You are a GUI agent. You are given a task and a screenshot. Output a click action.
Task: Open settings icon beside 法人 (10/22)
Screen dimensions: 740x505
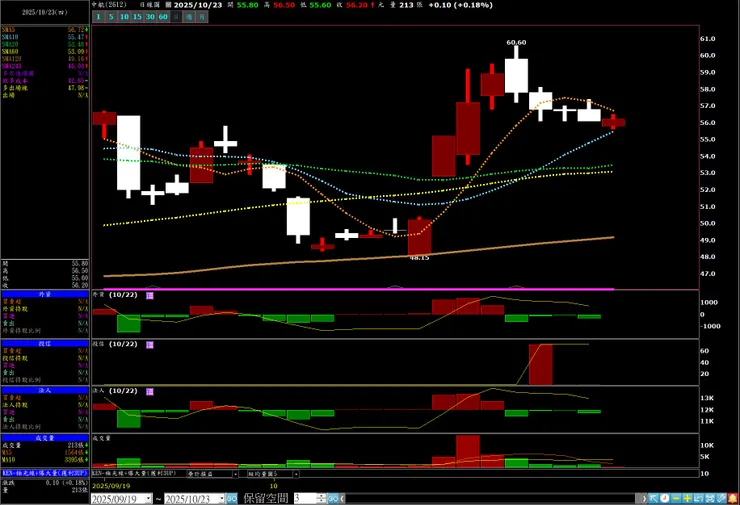click(x=150, y=392)
